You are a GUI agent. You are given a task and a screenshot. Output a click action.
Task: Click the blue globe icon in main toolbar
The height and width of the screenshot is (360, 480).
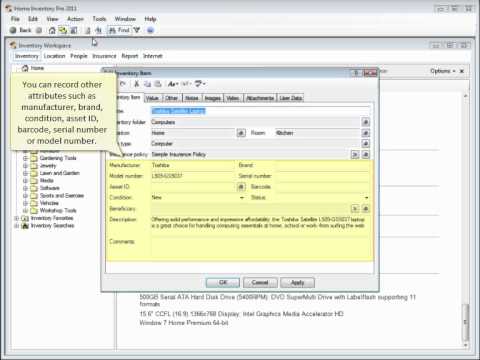click(x=150, y=30)
